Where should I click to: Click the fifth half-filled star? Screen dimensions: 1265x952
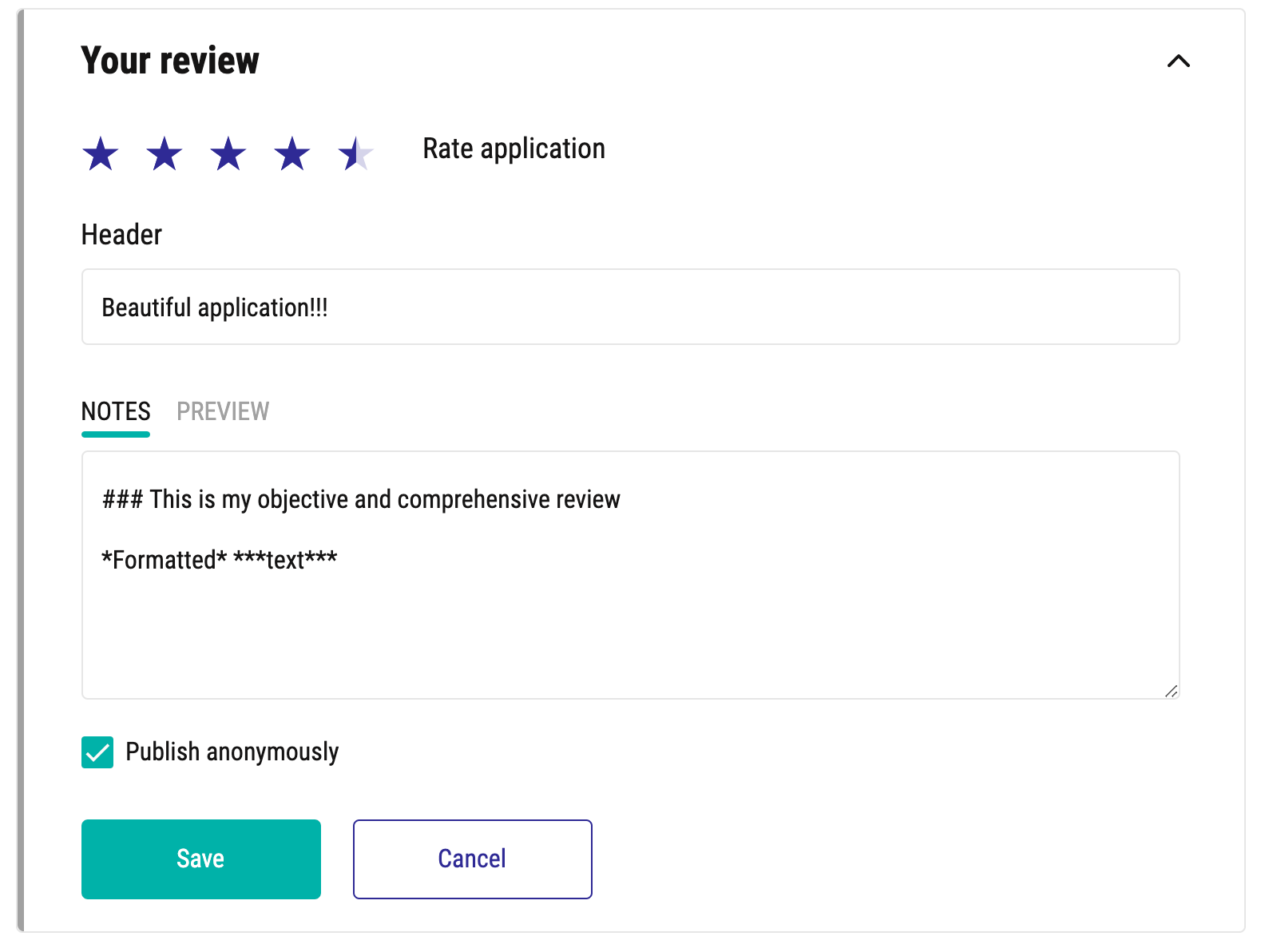click(x=356, y=153)
